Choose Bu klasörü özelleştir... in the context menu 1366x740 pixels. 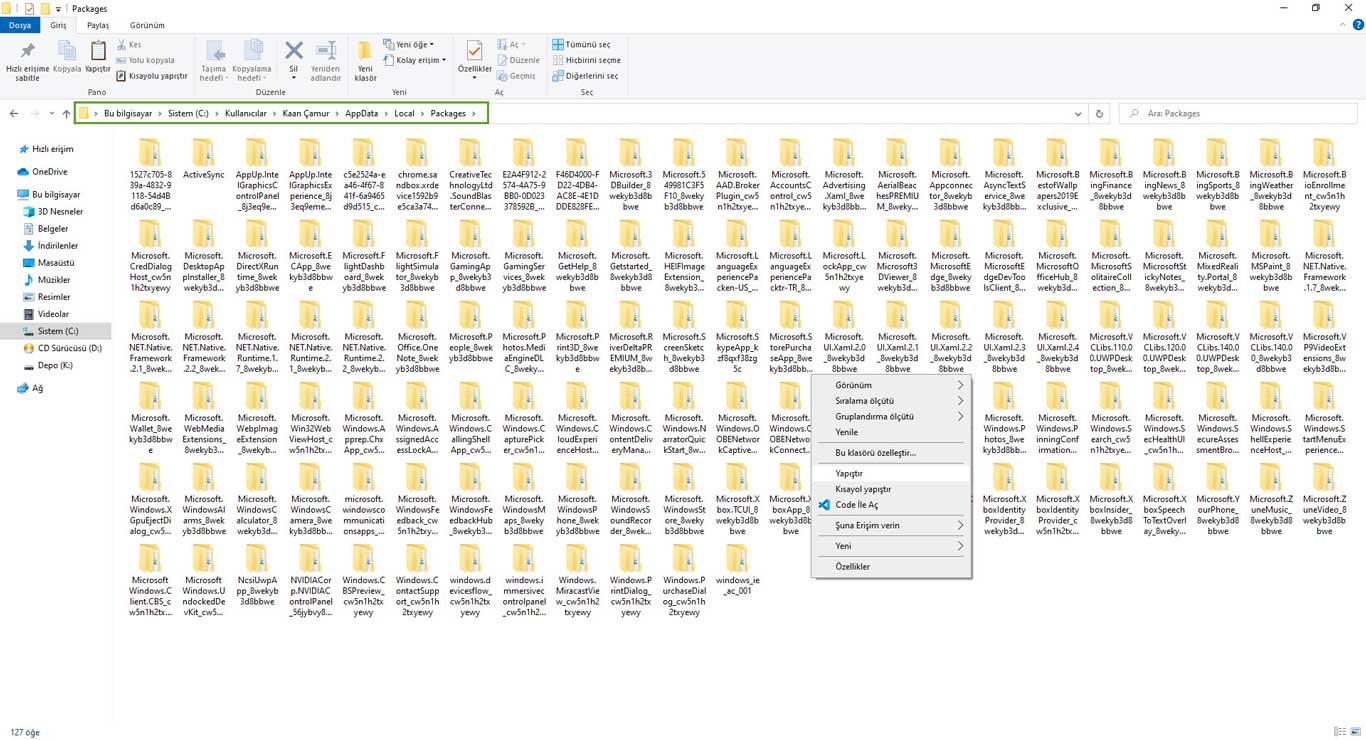coord(892,453)
